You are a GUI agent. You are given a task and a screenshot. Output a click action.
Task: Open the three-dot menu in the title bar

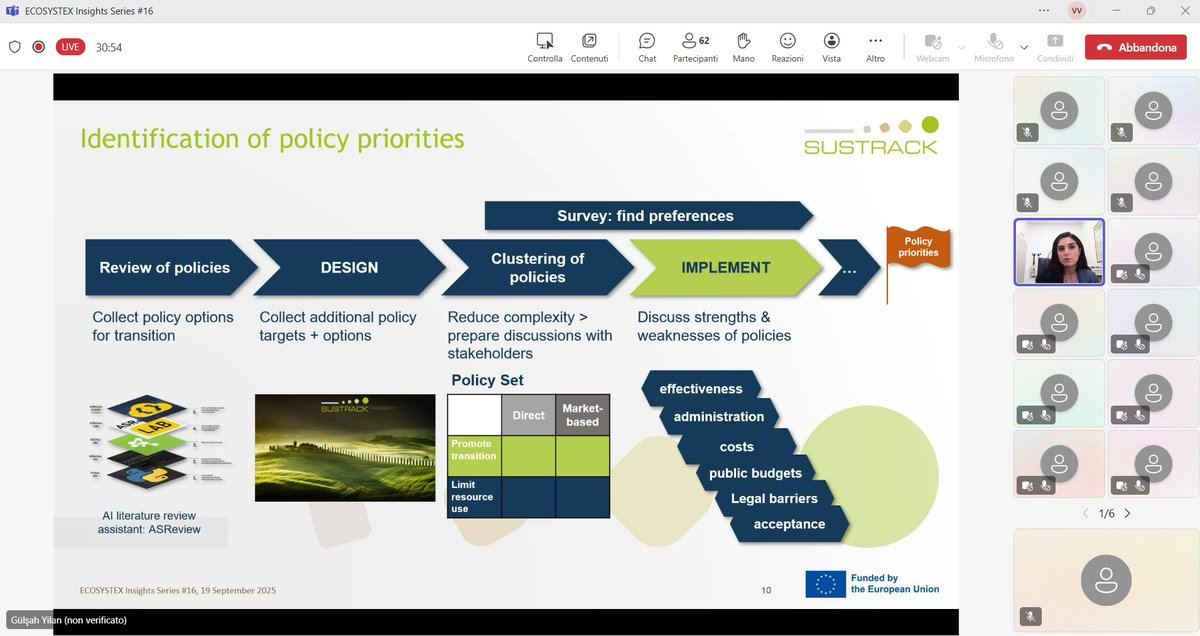(1045, 11)
